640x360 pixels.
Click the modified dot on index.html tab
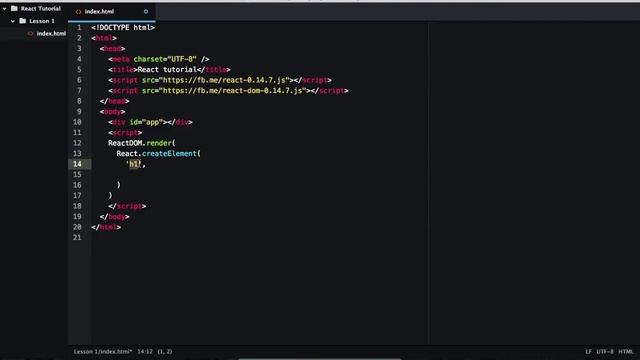coord(146,12)
